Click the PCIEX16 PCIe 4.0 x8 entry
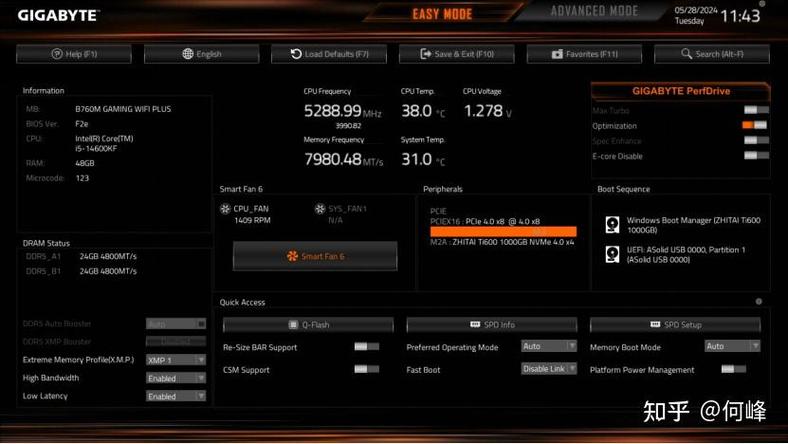 pos(485,221)
